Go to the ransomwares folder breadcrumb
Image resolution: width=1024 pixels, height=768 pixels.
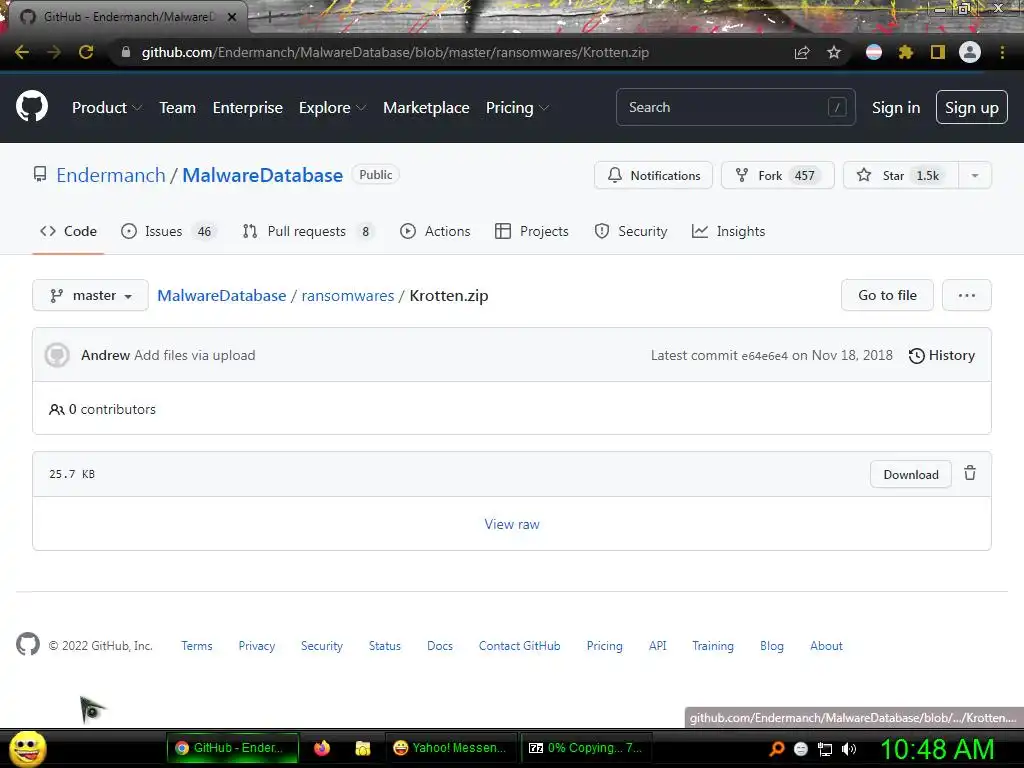348,295
